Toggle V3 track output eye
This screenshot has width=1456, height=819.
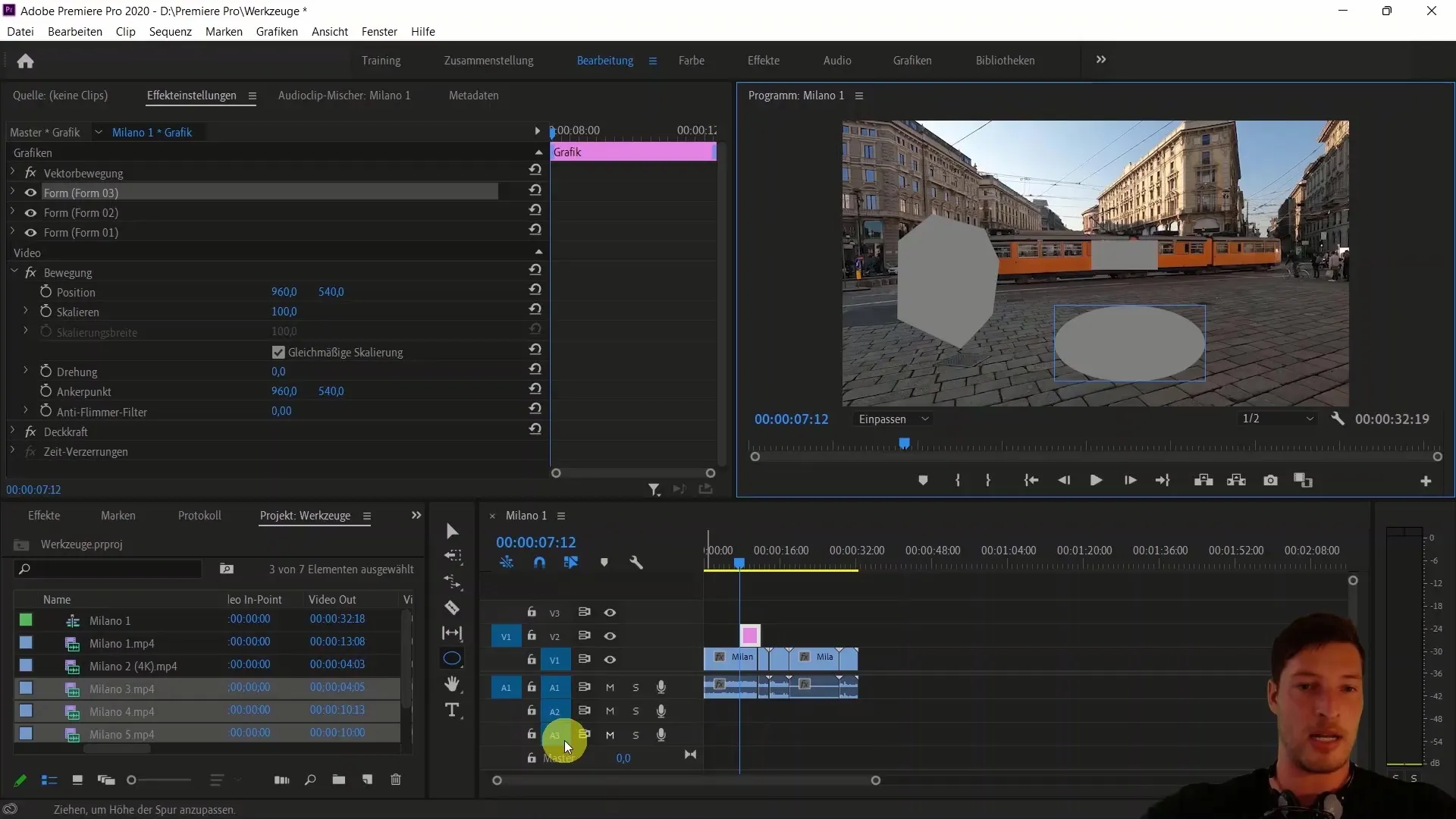pyautogui.click(x=610, y=613)
